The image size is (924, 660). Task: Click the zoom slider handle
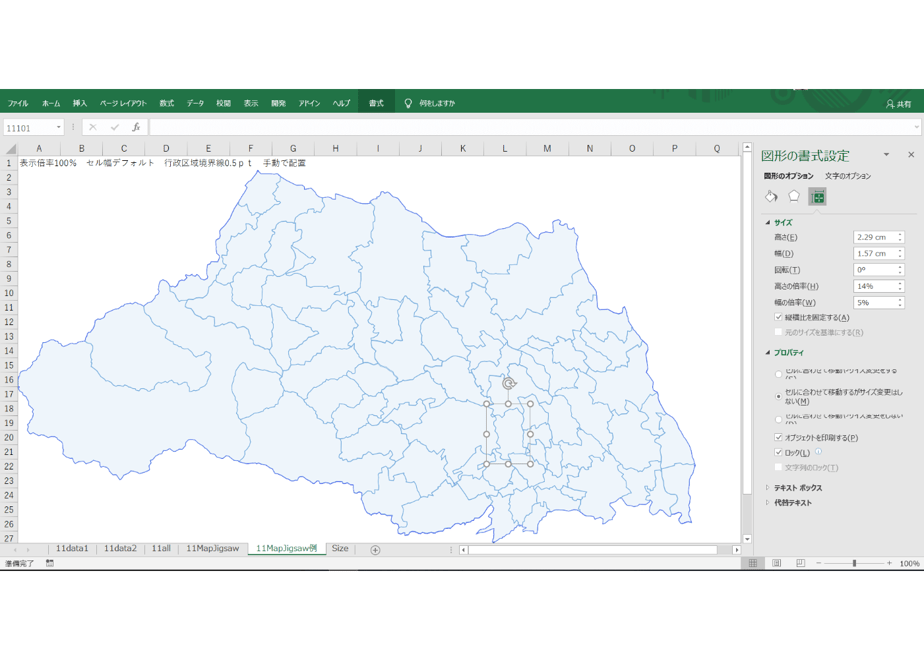pos(854,563)
